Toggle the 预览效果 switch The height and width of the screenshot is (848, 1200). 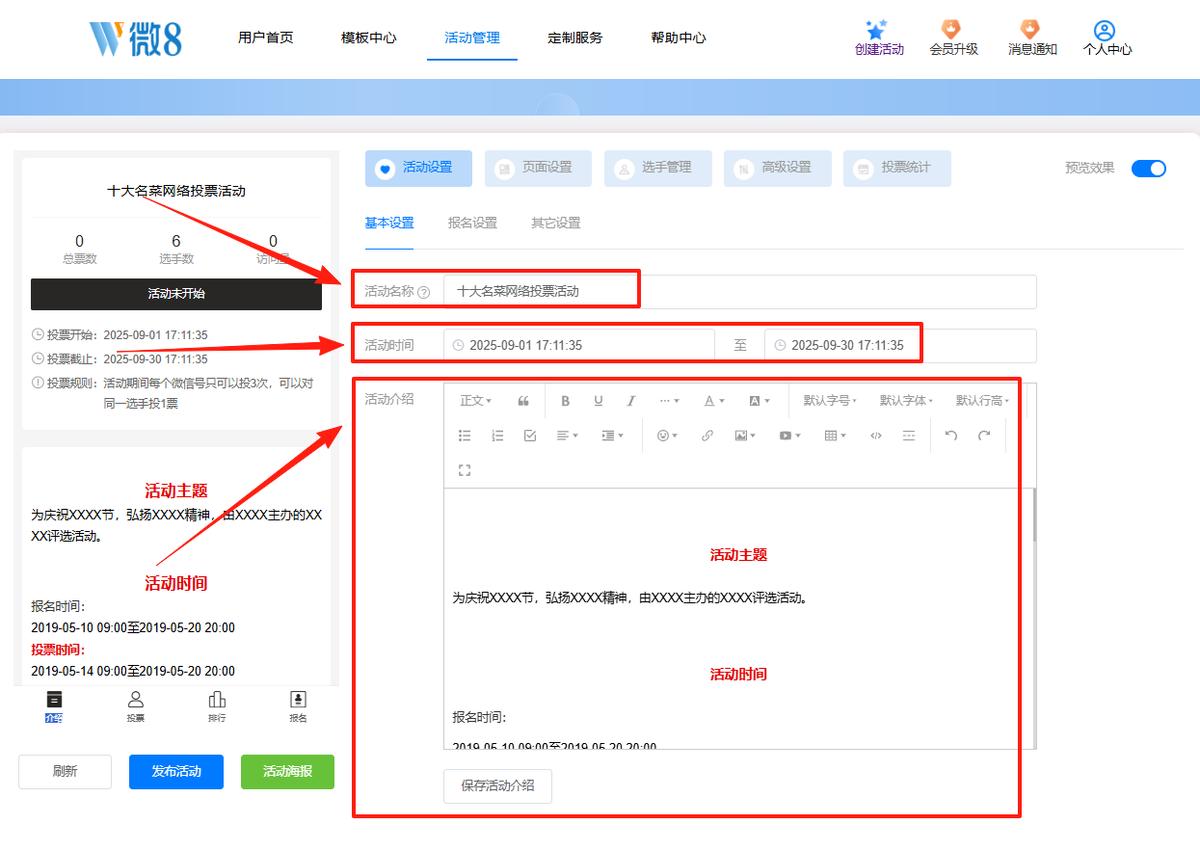[1149, 168]
